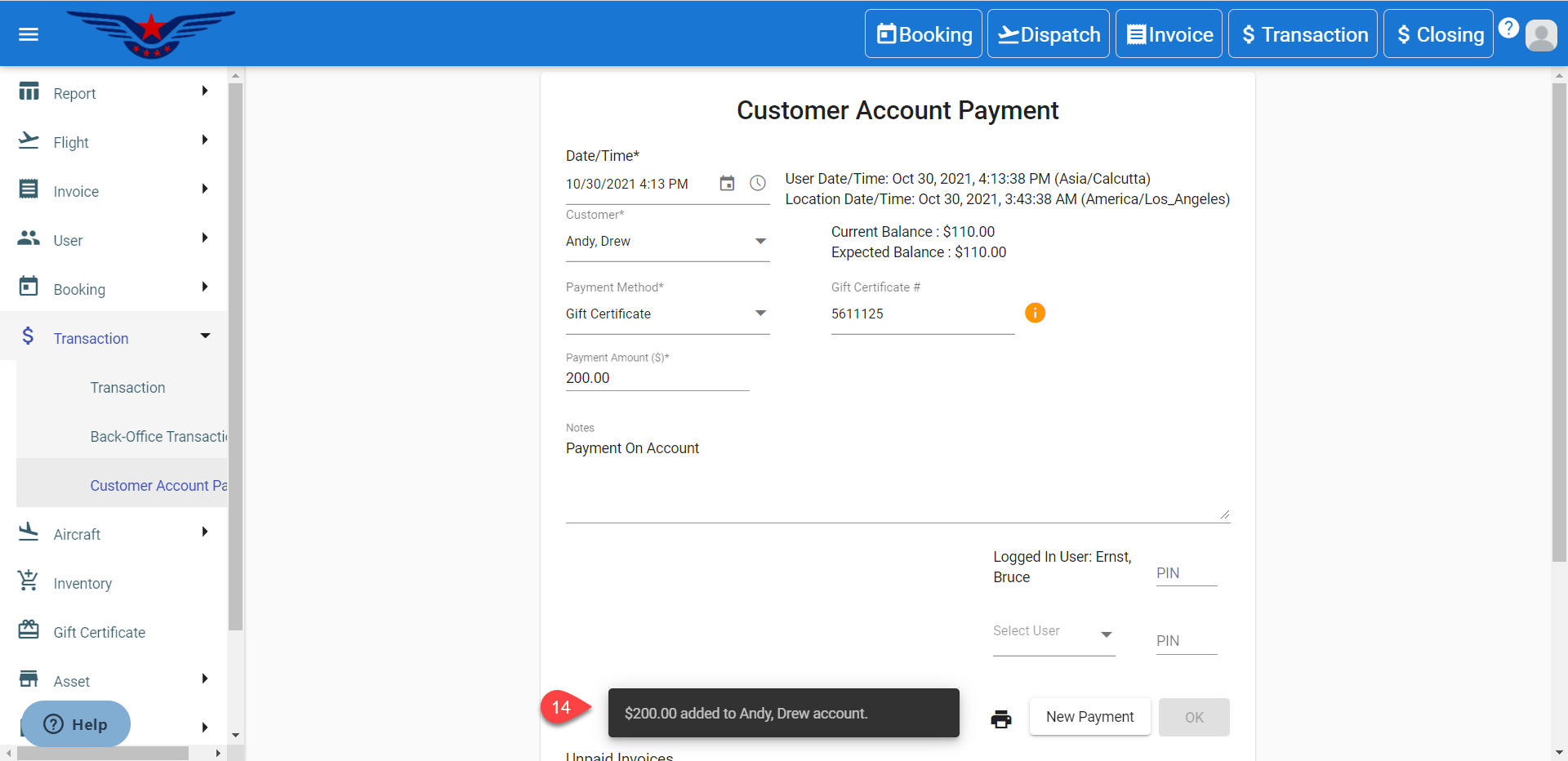The width and height of the screenshot is (1568, 761).
Task: Click the Payment Amount input field
Action: [657, 378]
